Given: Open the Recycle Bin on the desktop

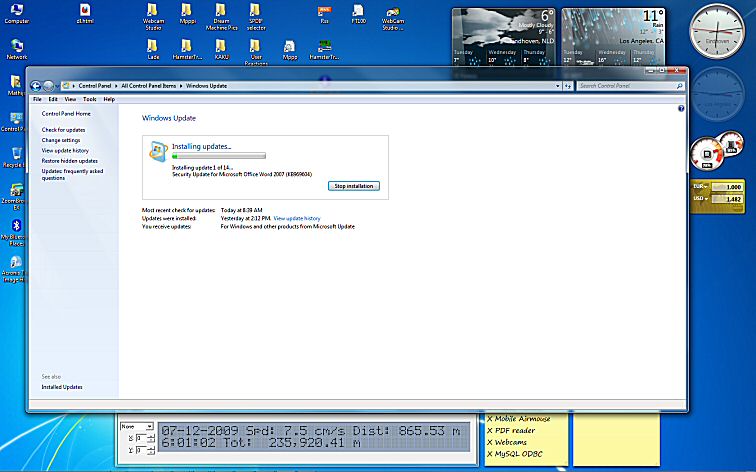Looking at the screenshot, I should tap(14, 158).
